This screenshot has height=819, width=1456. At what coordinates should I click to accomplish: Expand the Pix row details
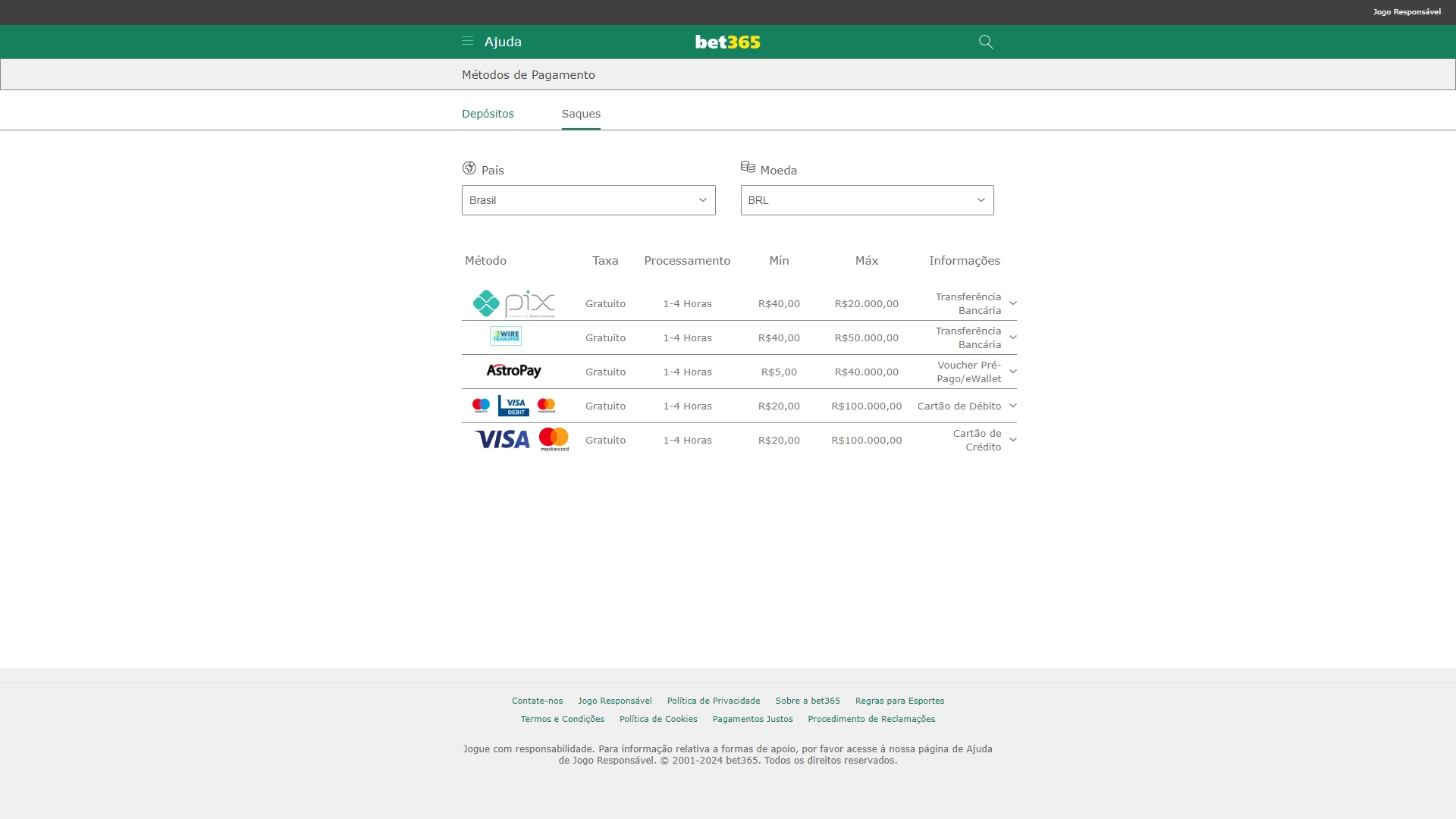1012,303
